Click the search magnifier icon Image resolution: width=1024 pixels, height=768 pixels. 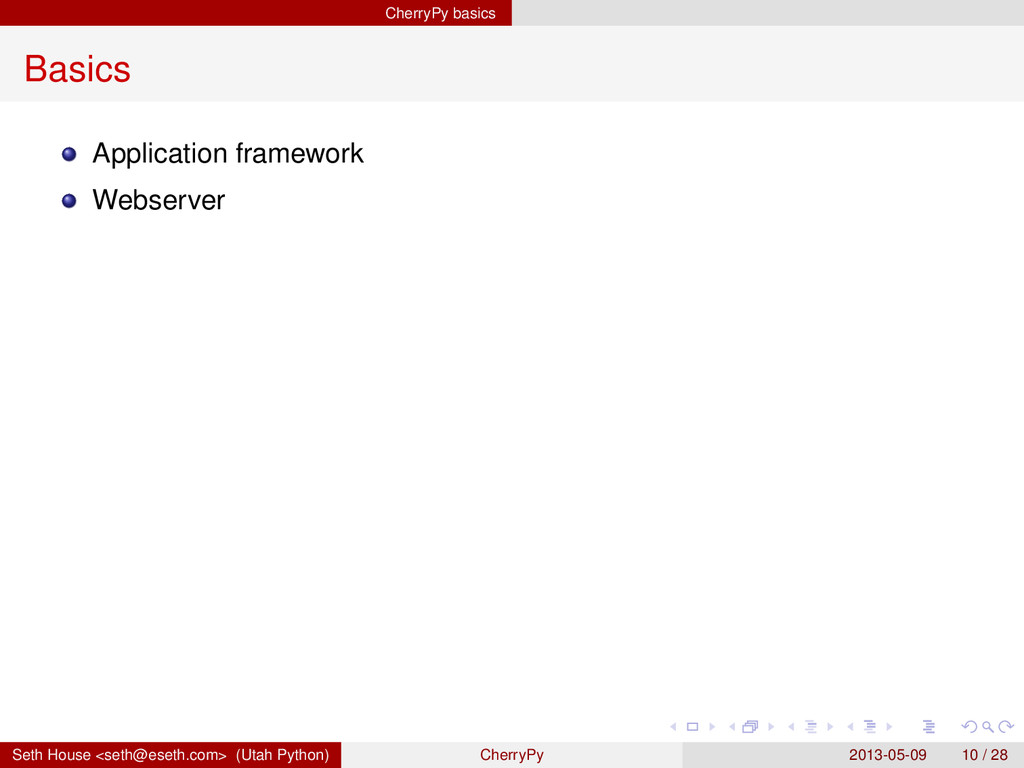tap(987, 726)
